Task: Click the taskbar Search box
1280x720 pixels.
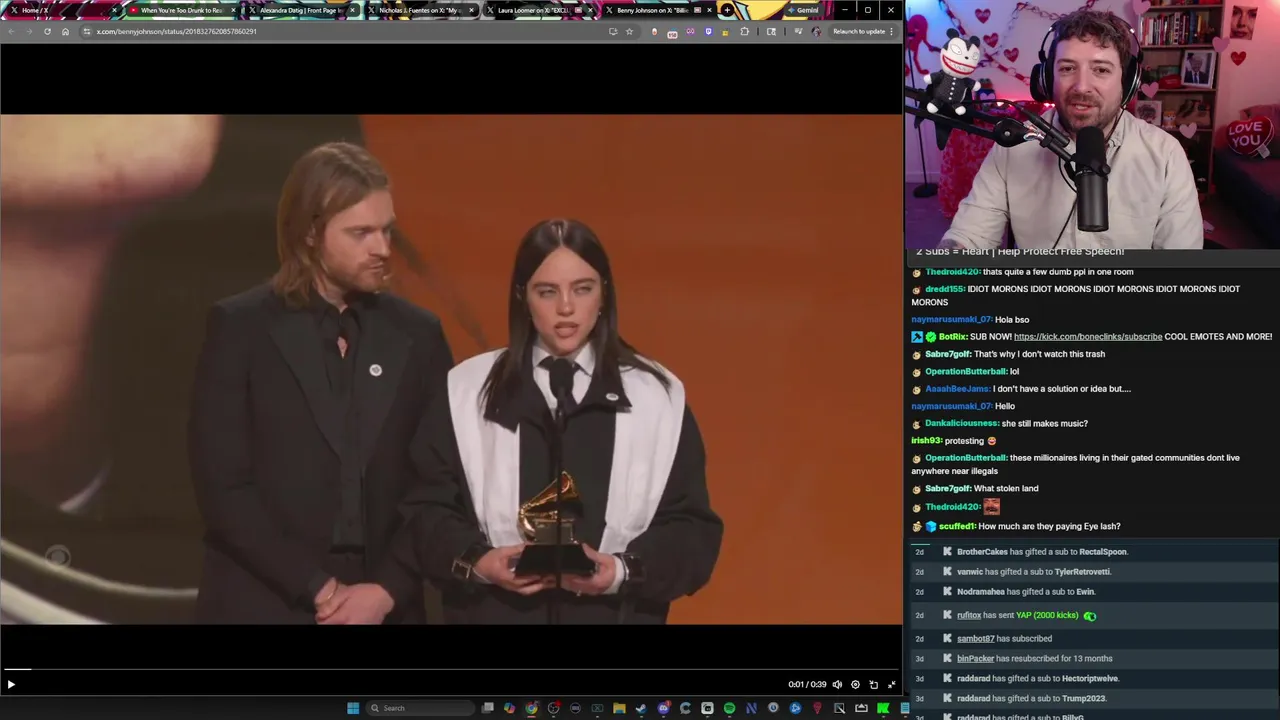Action: pyautogui.click(x=420, y=708)
